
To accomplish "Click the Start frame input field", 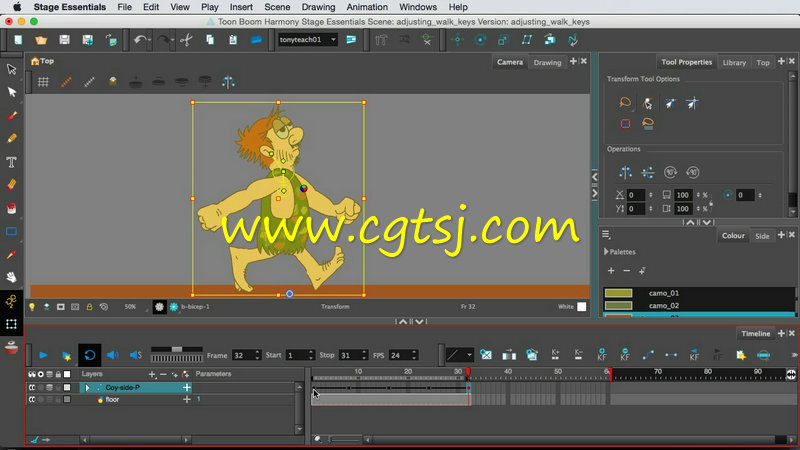I will (x=296, y=355).
